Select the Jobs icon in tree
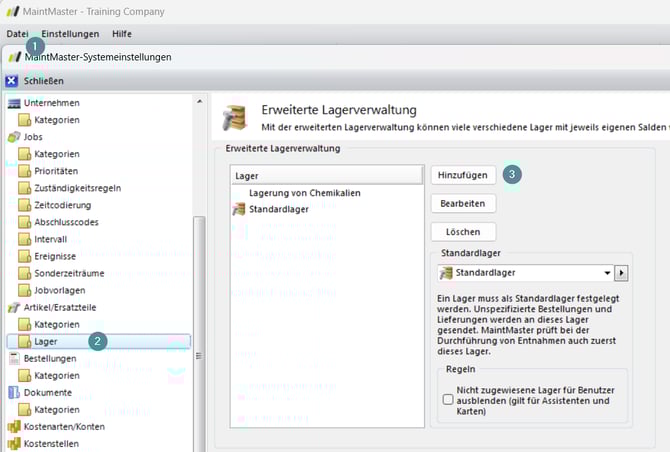 pos(14,137)
